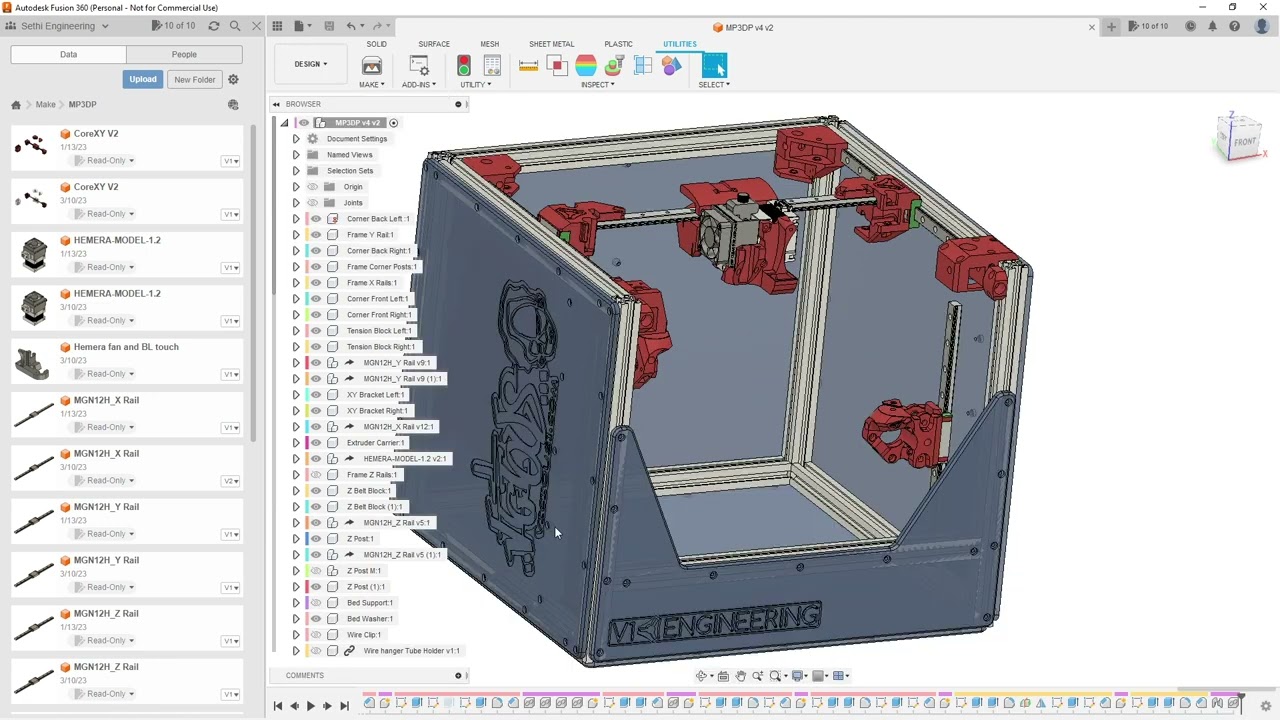Click the Undo arrow
This screenshot has height=720, width=1280.
[351, 26]
